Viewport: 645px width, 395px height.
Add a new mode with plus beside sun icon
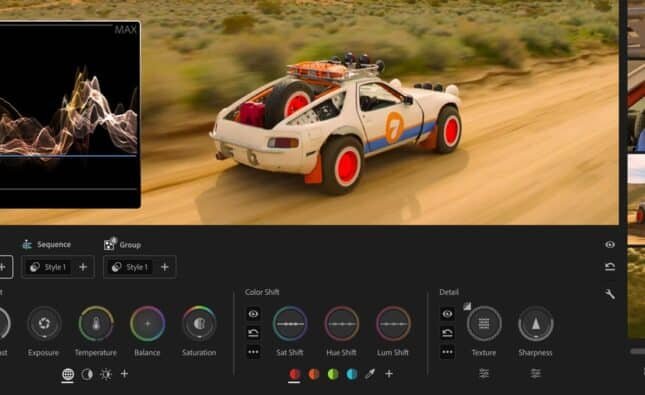(124, 374)
